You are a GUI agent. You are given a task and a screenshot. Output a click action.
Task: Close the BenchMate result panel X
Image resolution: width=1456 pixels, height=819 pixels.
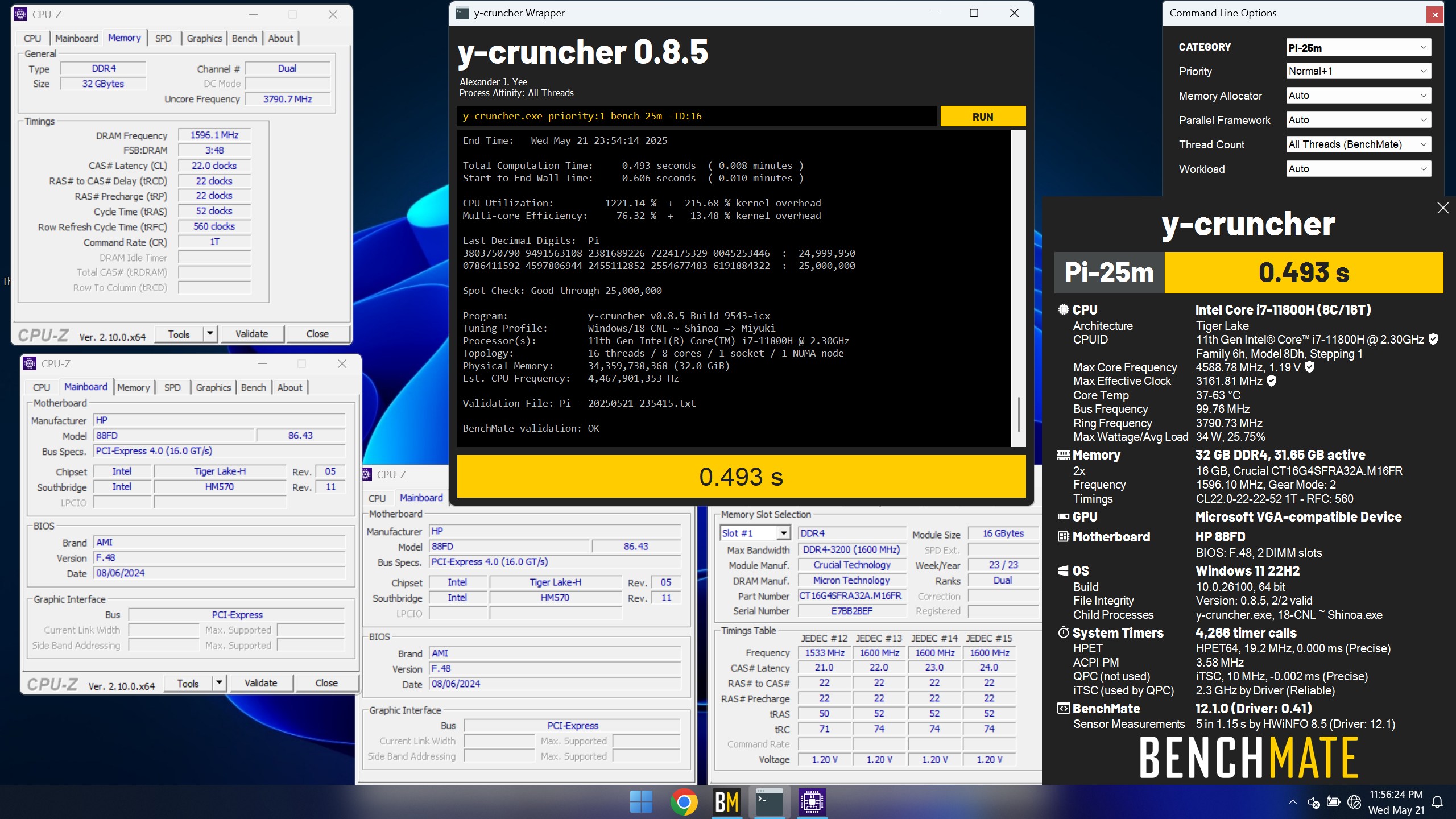point(1443,208)
